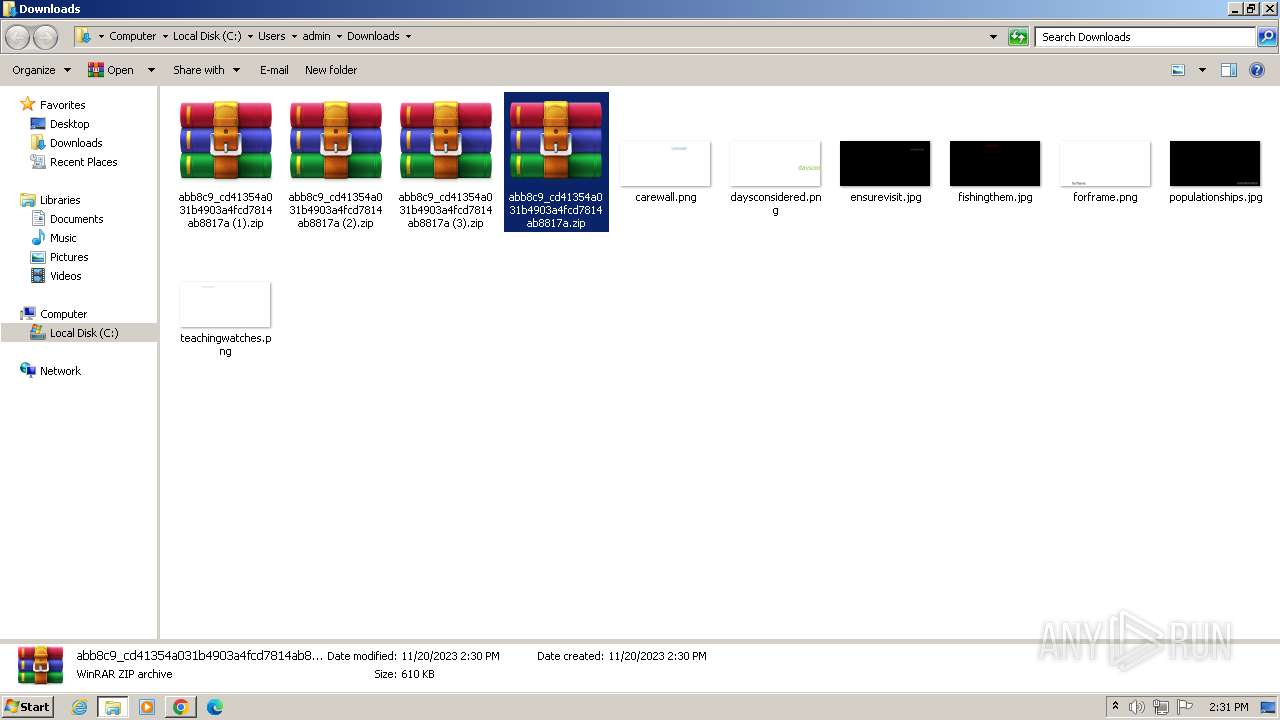Click admin in the address path
Image resolution: width=1280 pixels, height=720 pixels.
[316, 36]
